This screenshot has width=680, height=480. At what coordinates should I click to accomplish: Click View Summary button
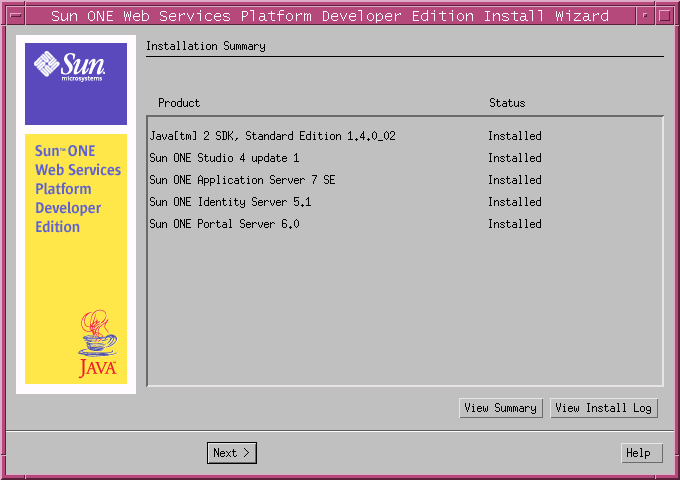click(500, 408)
